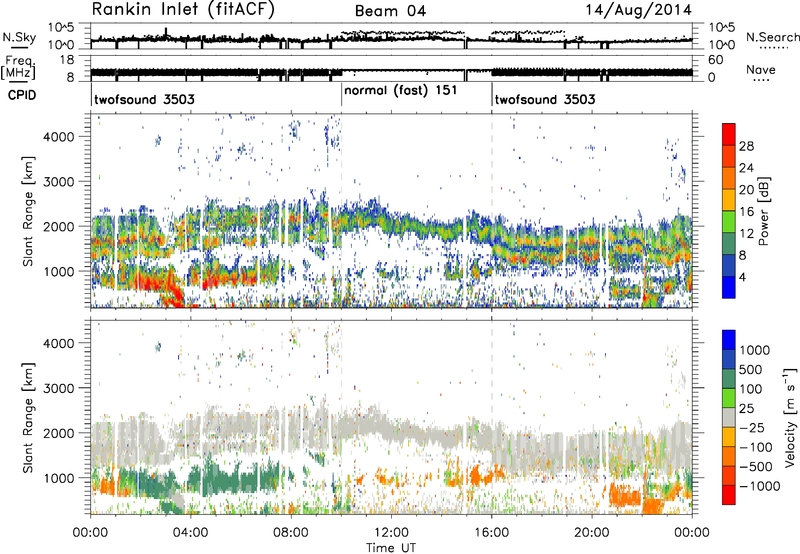Click the "normal (fast) 151" CPID label
The height and width of the screenshot is (554, 800).
point(401,91)
